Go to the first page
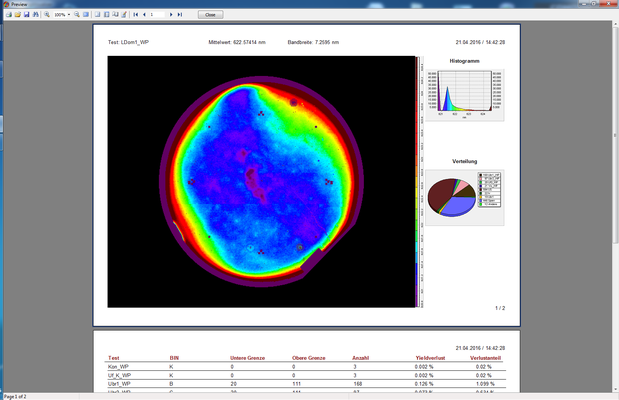 tap(136, 15)
